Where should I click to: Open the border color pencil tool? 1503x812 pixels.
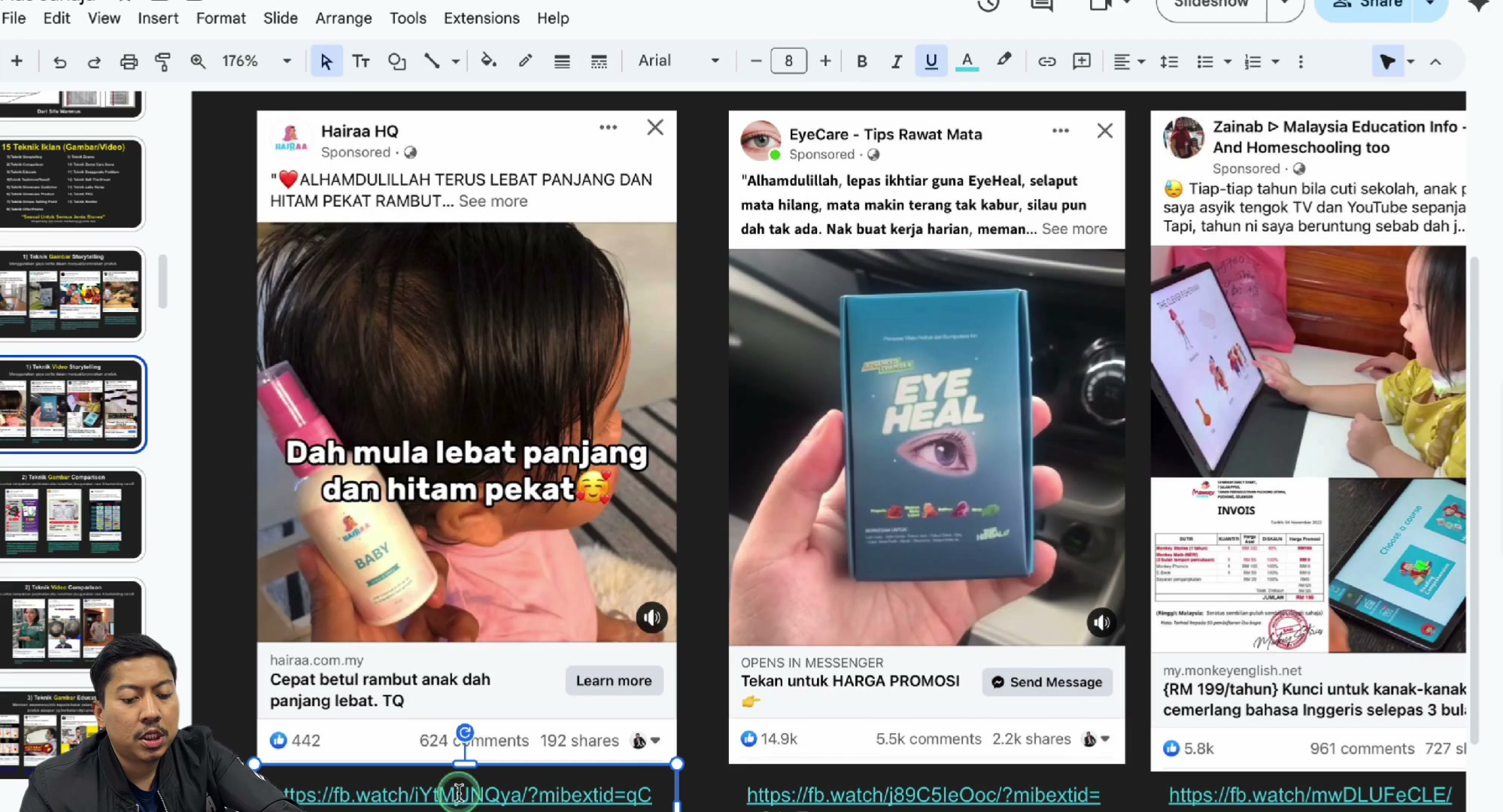click(x=525, y=62)
